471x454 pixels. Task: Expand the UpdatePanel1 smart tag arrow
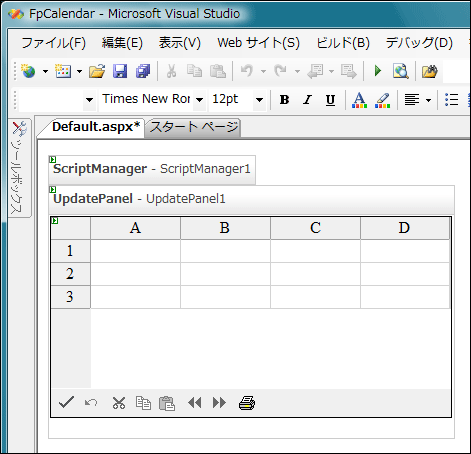point(53,190)
